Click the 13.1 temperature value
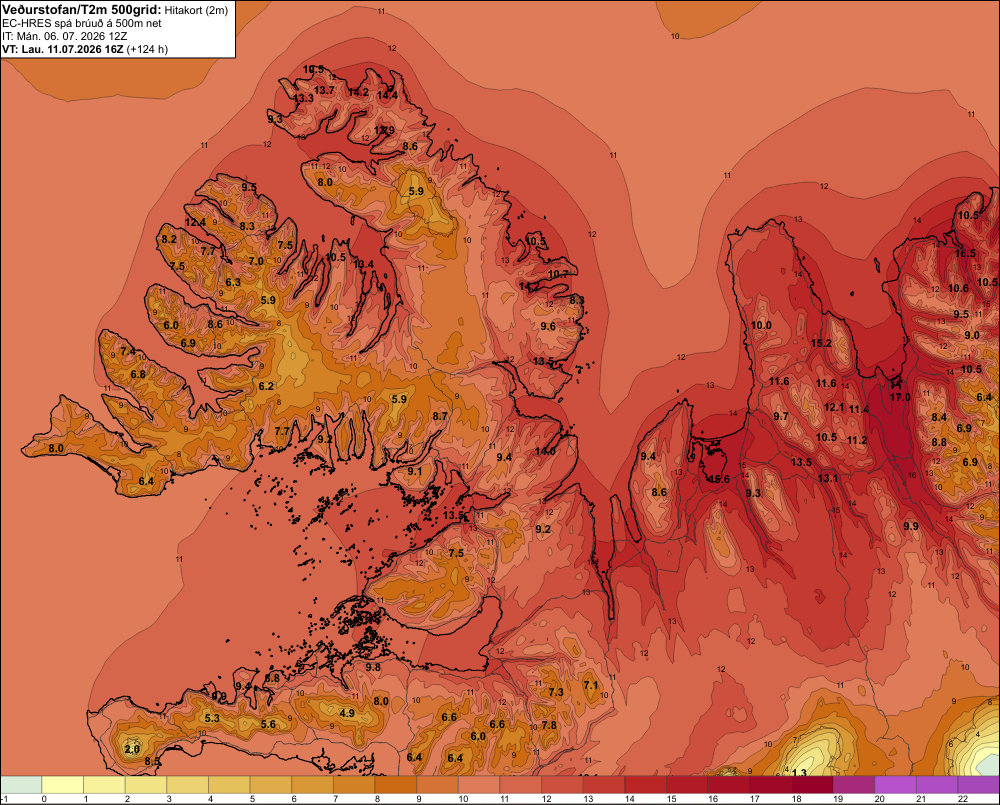The width and height of the screenshot is (1000, 805). point(828,478)
